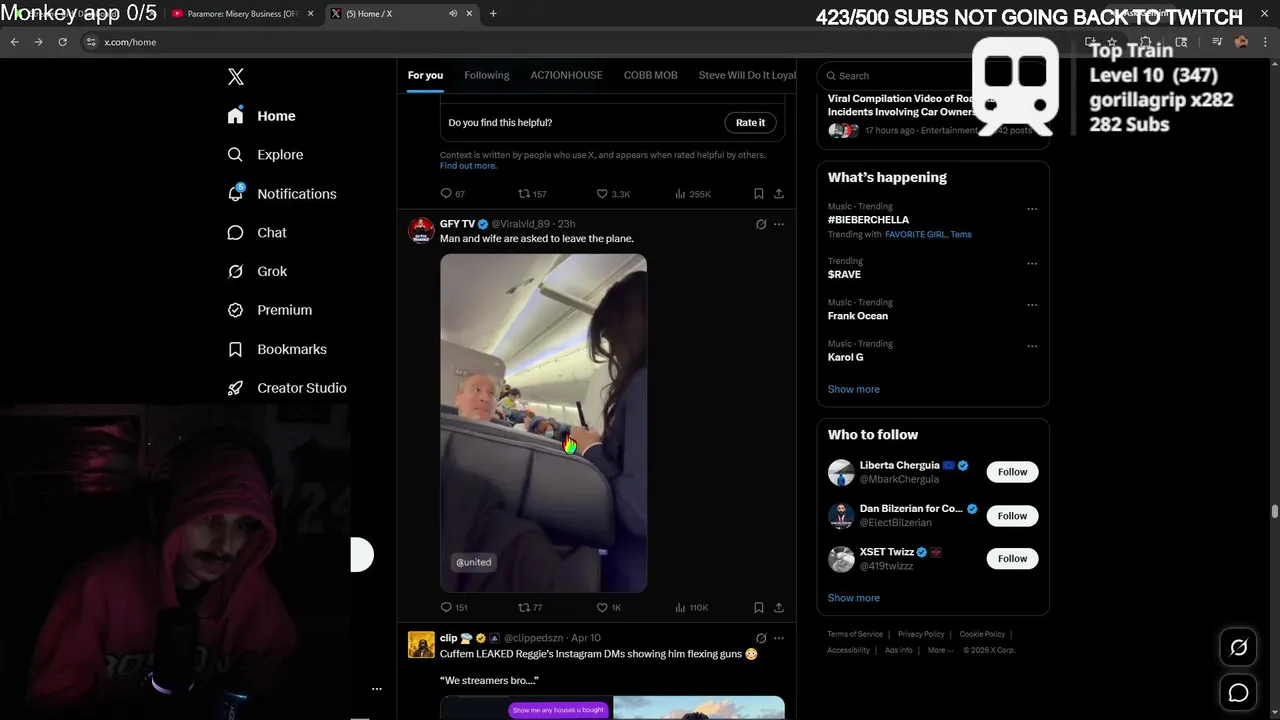1280x720 pixels.
Task: Click the Rate it button
Action: [x=750, y=122]
